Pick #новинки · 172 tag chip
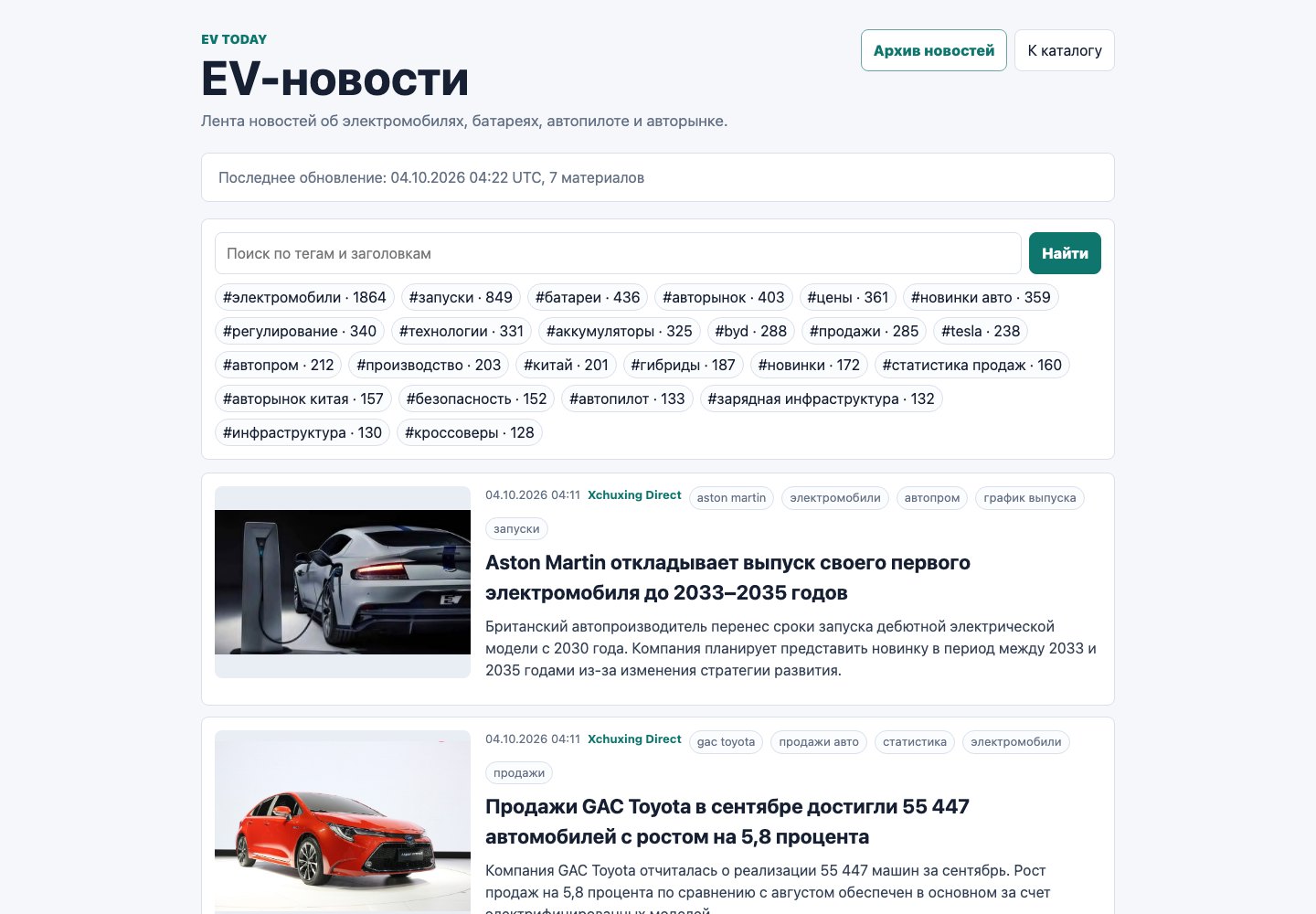 [809, 365]
